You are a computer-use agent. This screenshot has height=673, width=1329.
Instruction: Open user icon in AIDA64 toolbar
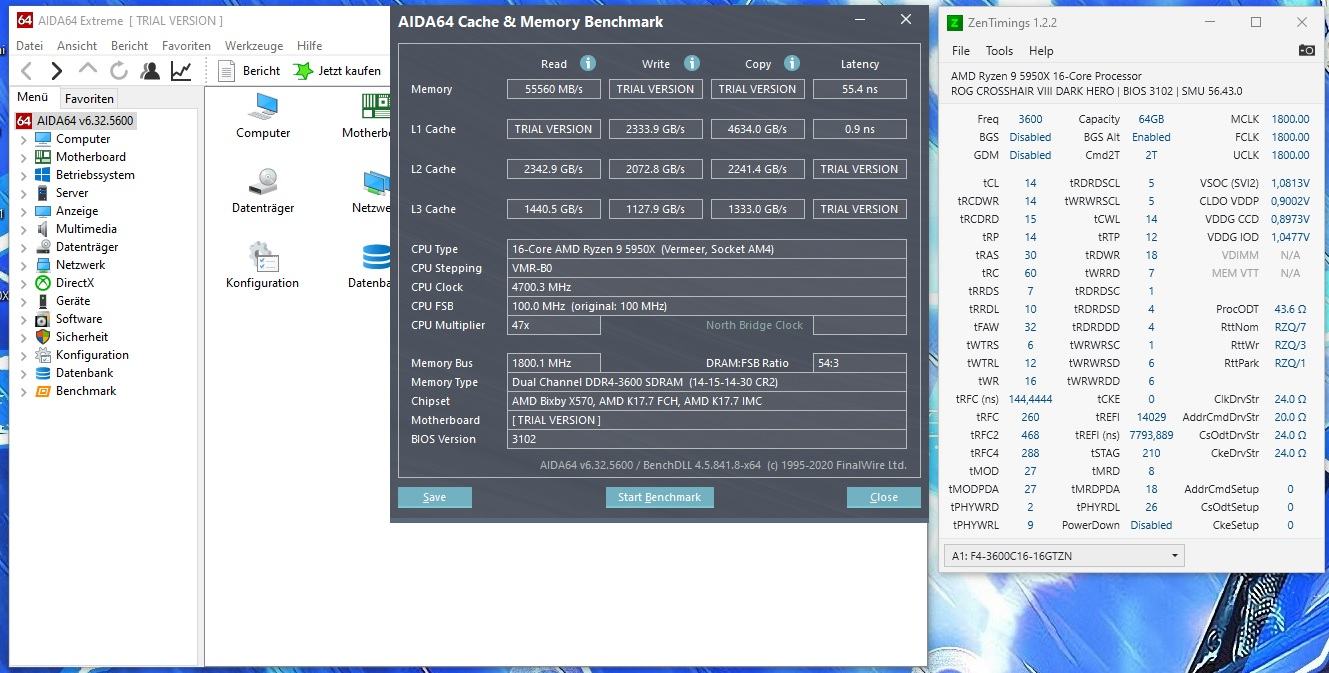[150, 71]
